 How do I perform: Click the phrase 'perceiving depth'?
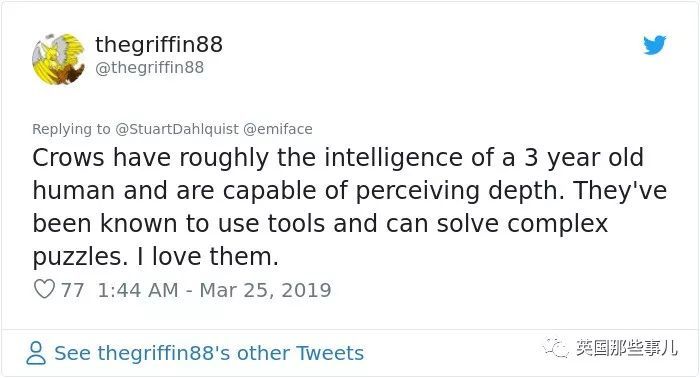(461, 191)
